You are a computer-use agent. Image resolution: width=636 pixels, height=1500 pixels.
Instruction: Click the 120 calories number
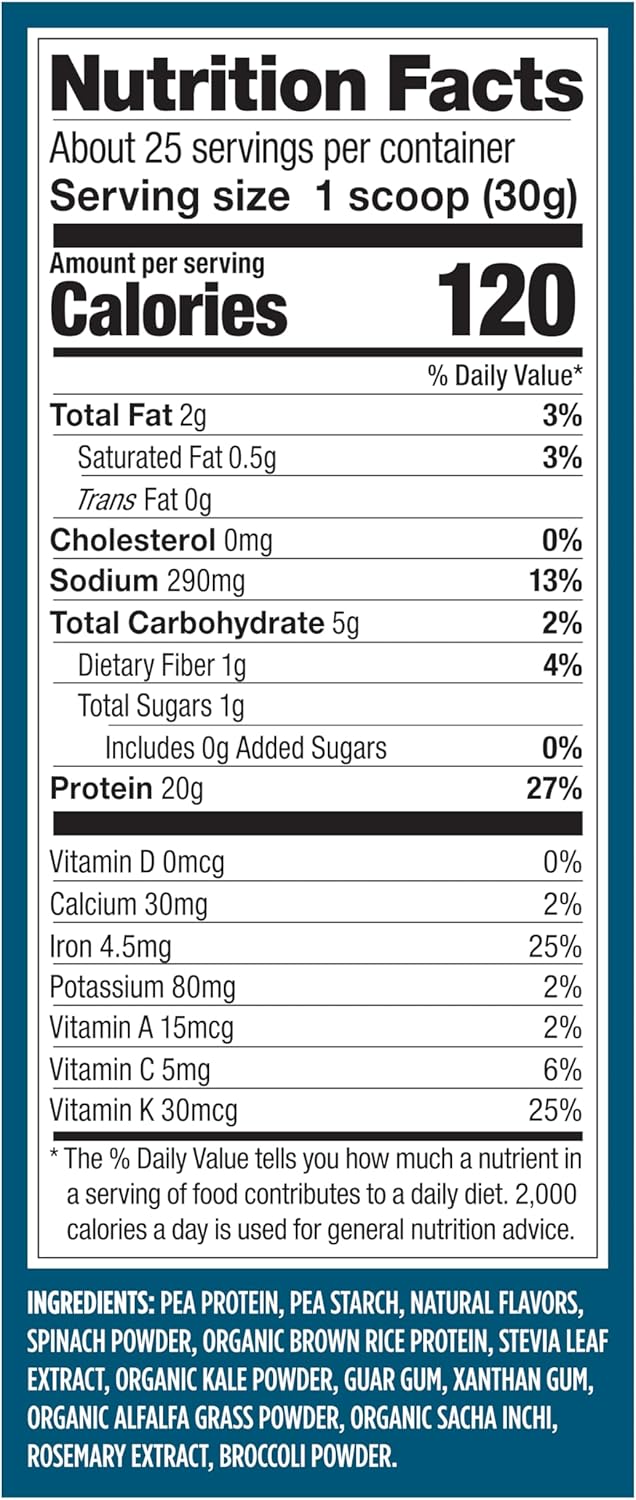coord(506,298)
